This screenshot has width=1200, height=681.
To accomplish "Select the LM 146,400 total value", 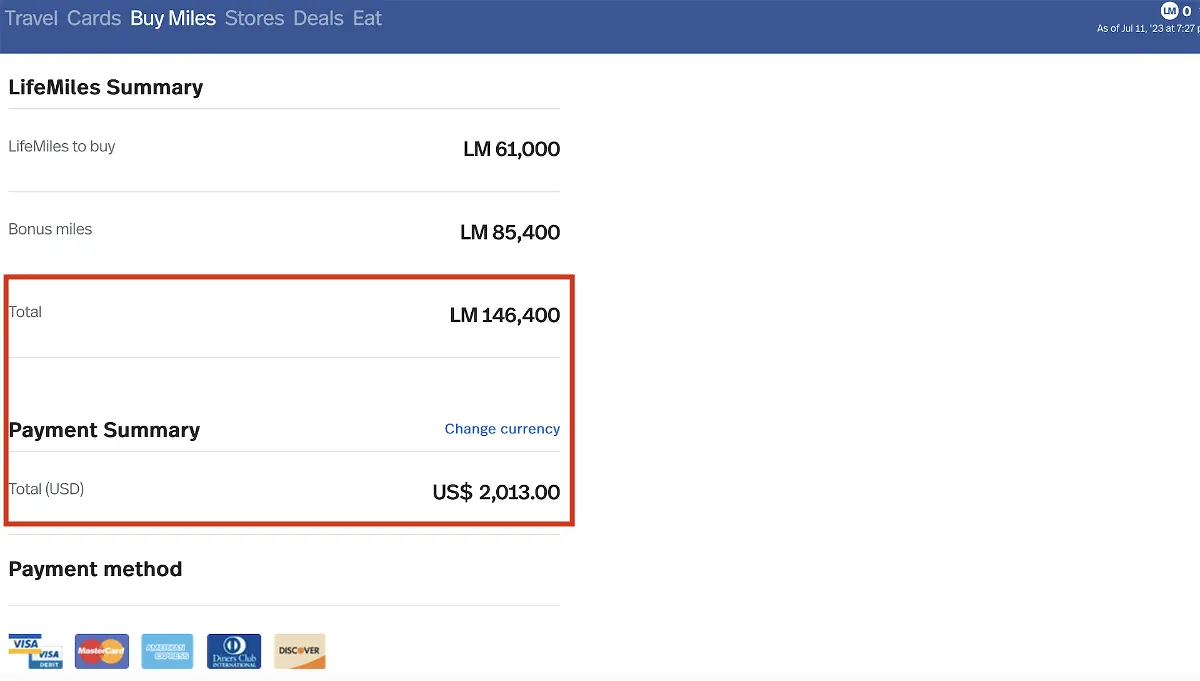I will (505, 316).
